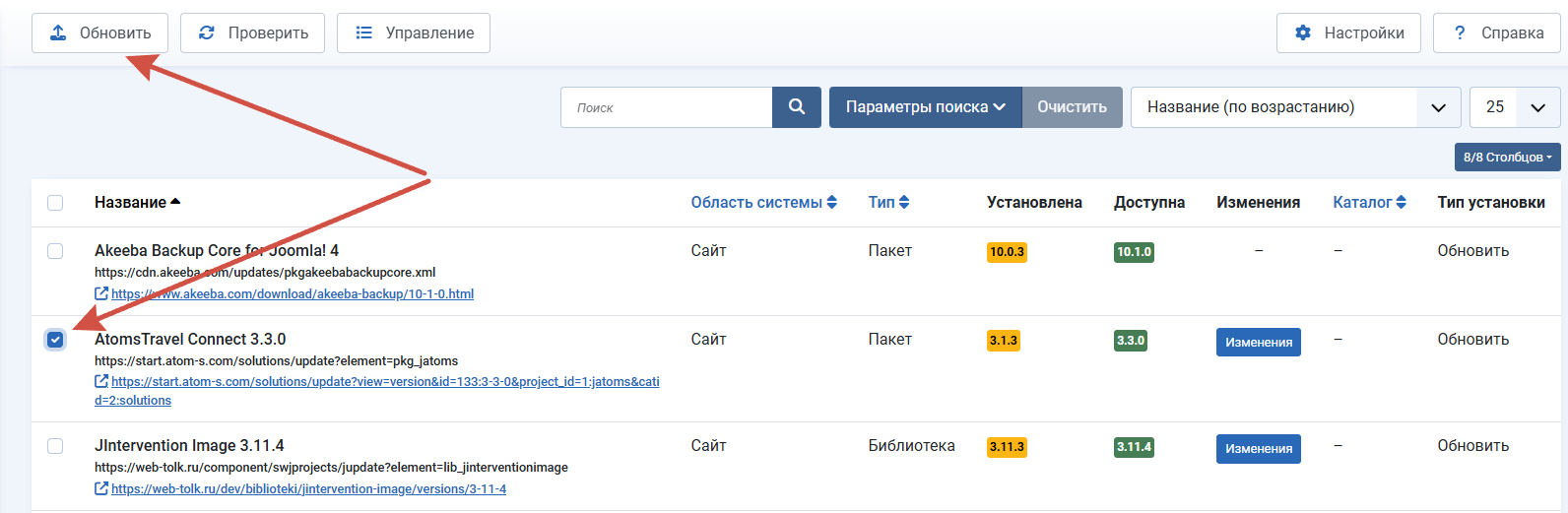Open the 8/8 Столбцов columns dropdown
The width and height of the screenshot is (1568, 513).
pos(1508,158)
